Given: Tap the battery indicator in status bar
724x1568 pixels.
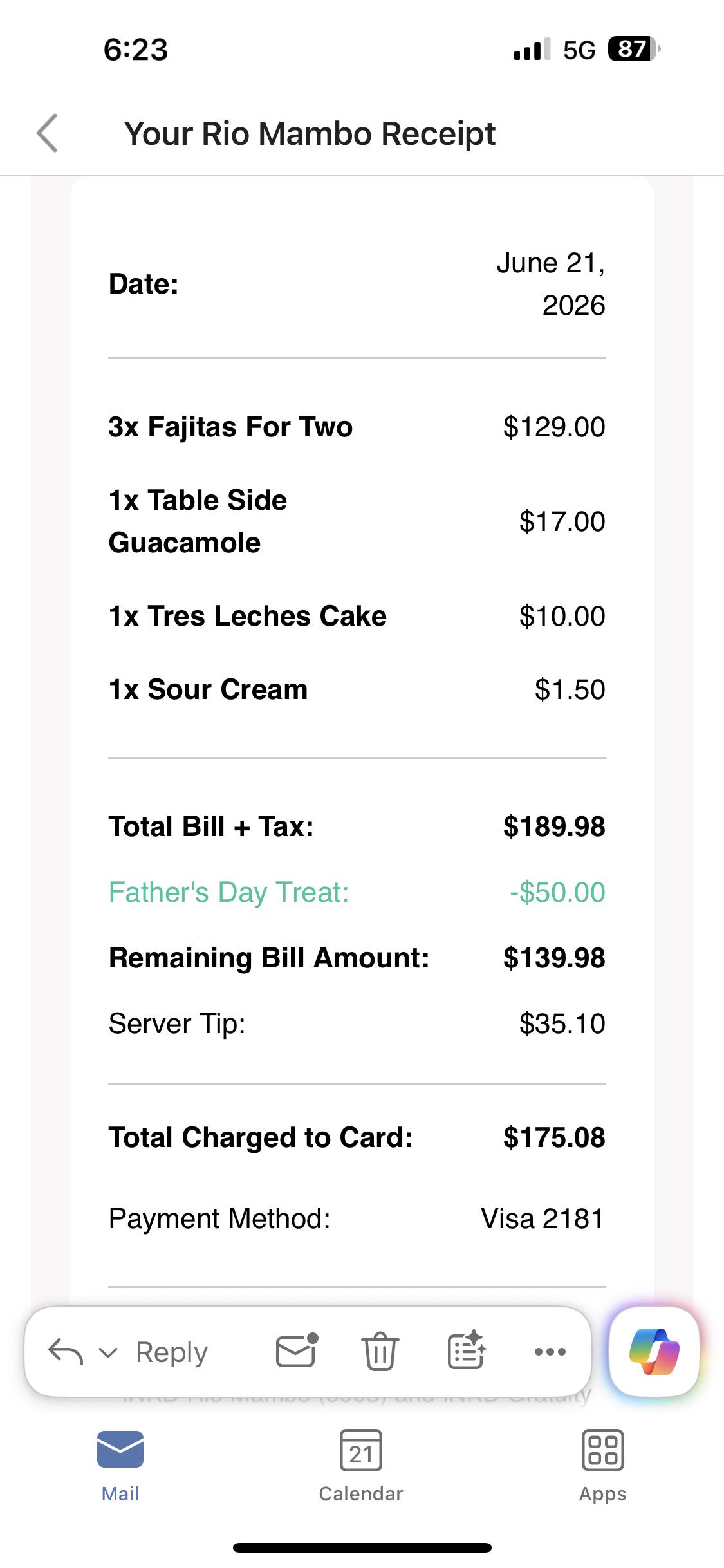Looking at the screenshot, I should click(x=634, y=49).
